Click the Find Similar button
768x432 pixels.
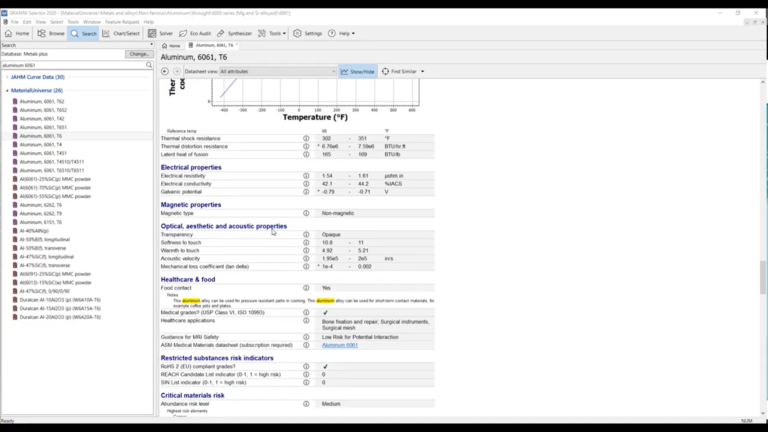399,72
